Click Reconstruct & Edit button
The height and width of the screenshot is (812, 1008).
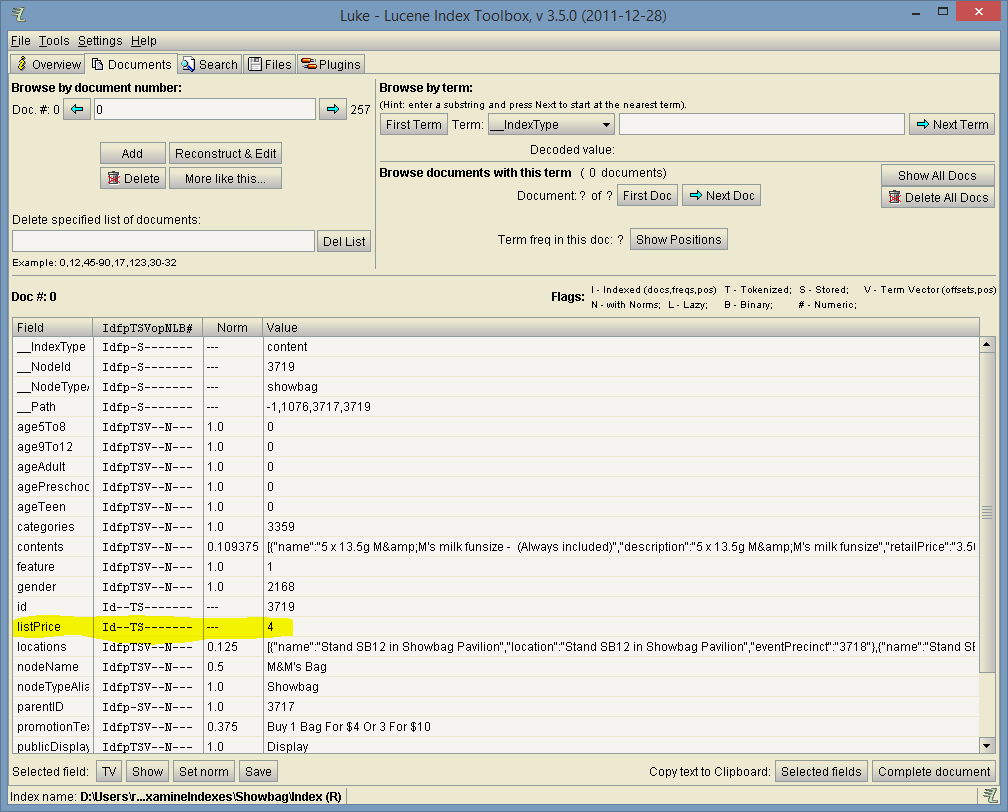click(226, 153)
